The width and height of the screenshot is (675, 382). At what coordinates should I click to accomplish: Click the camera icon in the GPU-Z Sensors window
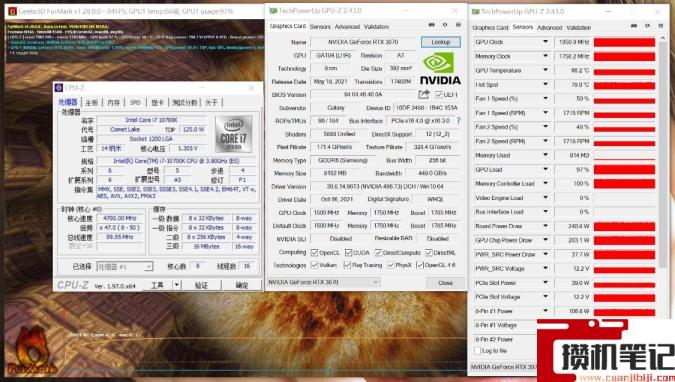pos(634,26)
